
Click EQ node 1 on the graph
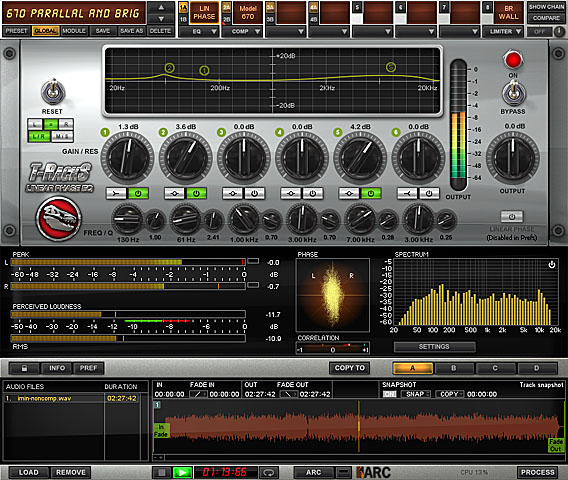(204, 70)
